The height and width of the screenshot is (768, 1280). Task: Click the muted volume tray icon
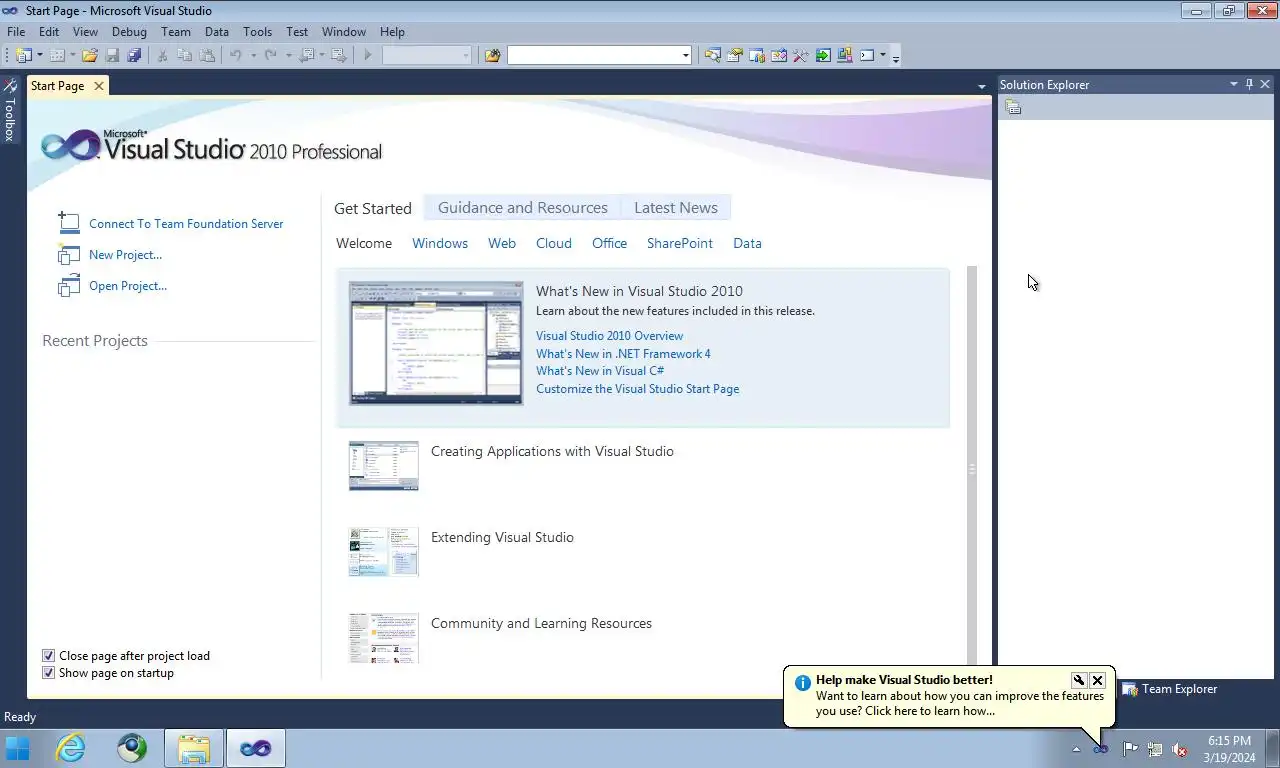point(1180,749)
